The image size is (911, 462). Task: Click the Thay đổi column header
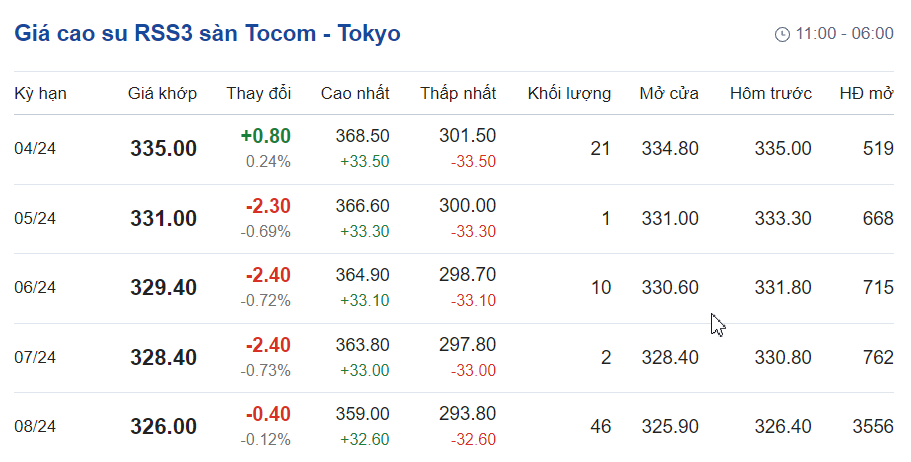pyautogui.click(x=258, y=94)
